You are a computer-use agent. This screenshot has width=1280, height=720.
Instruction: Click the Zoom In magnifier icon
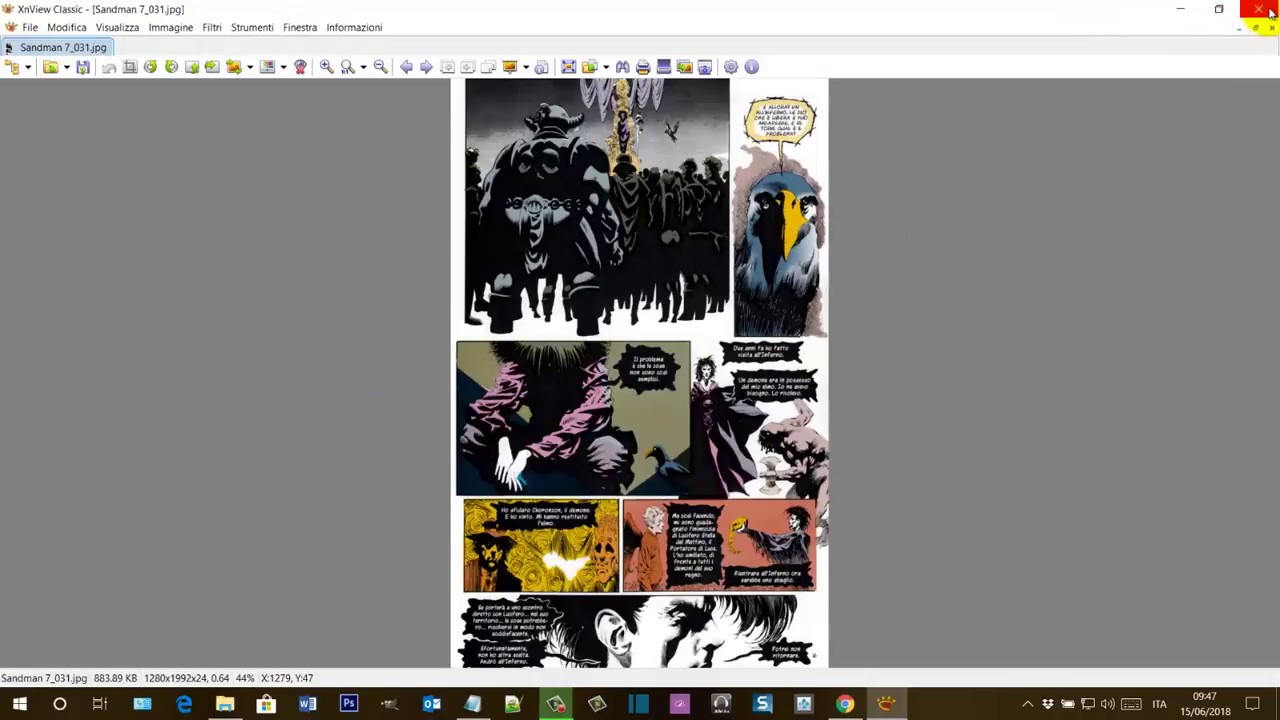[326, 67]
